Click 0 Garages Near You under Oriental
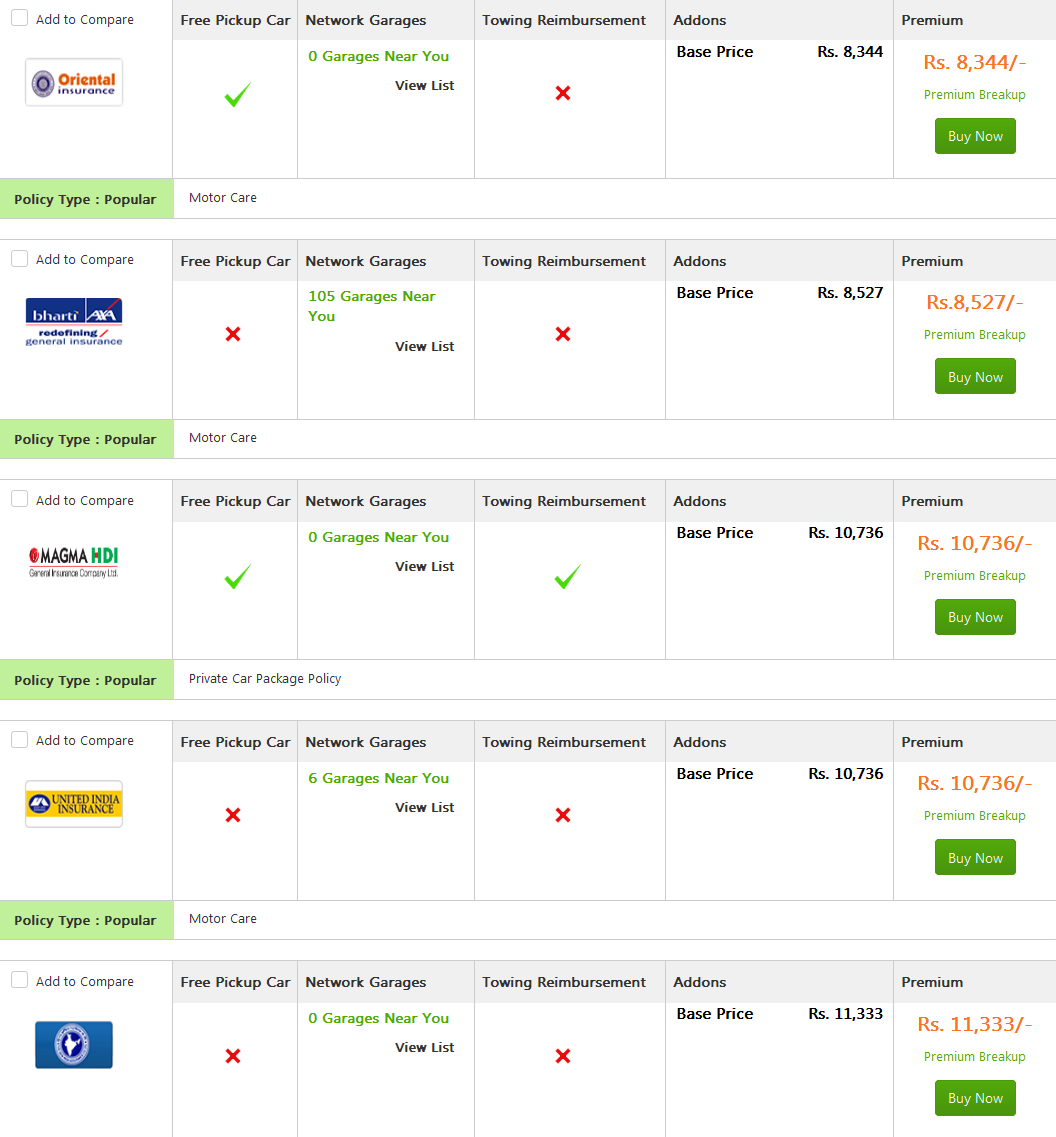 (379, 57)
